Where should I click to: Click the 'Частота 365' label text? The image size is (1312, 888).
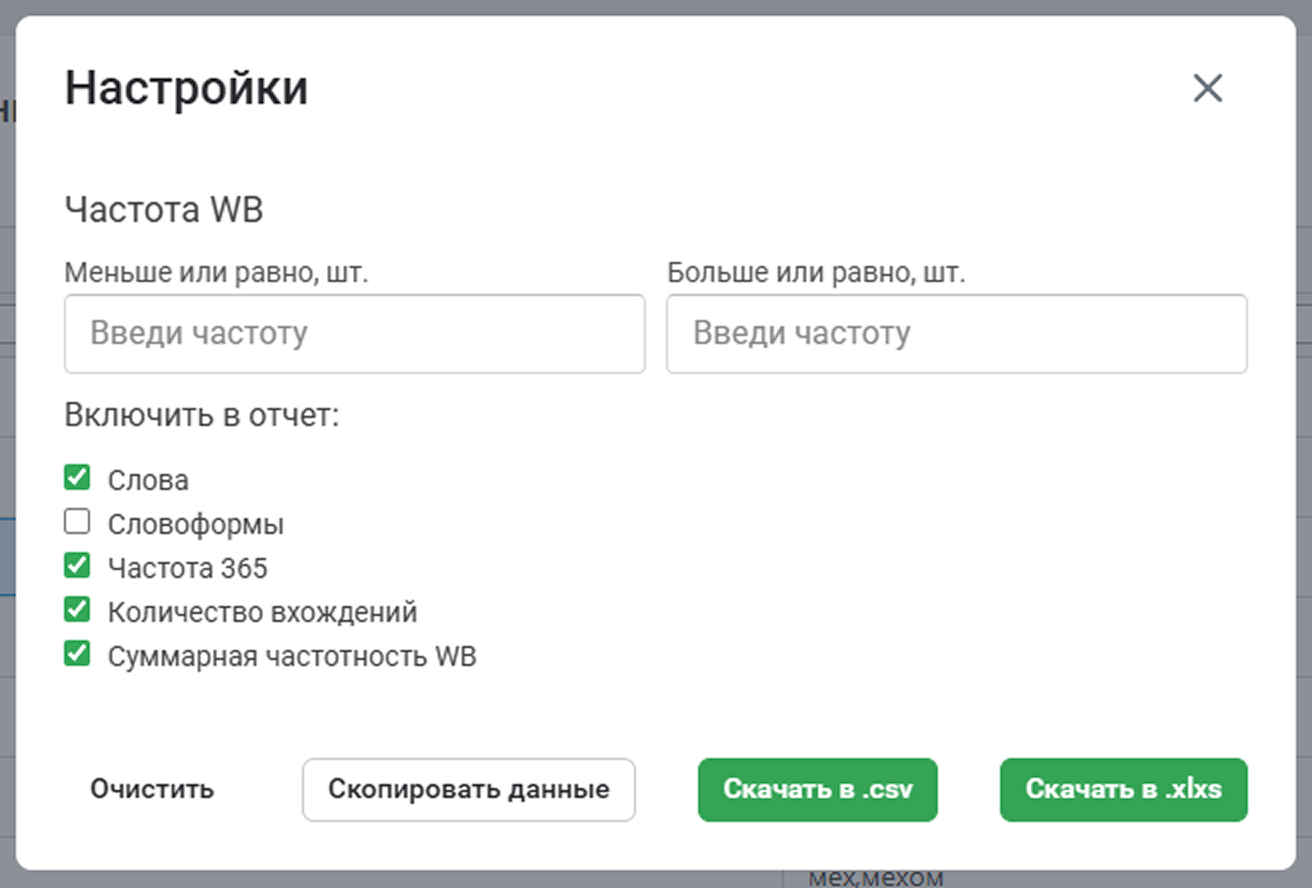(x=188, y=569)
